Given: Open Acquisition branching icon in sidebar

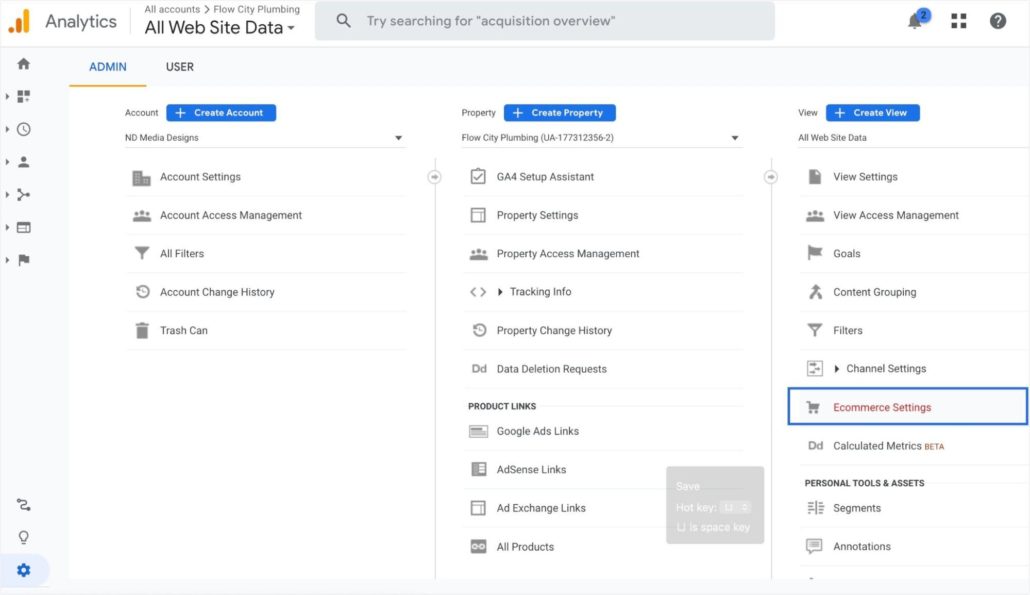Looking at the screenshot, I should point(24,194).
